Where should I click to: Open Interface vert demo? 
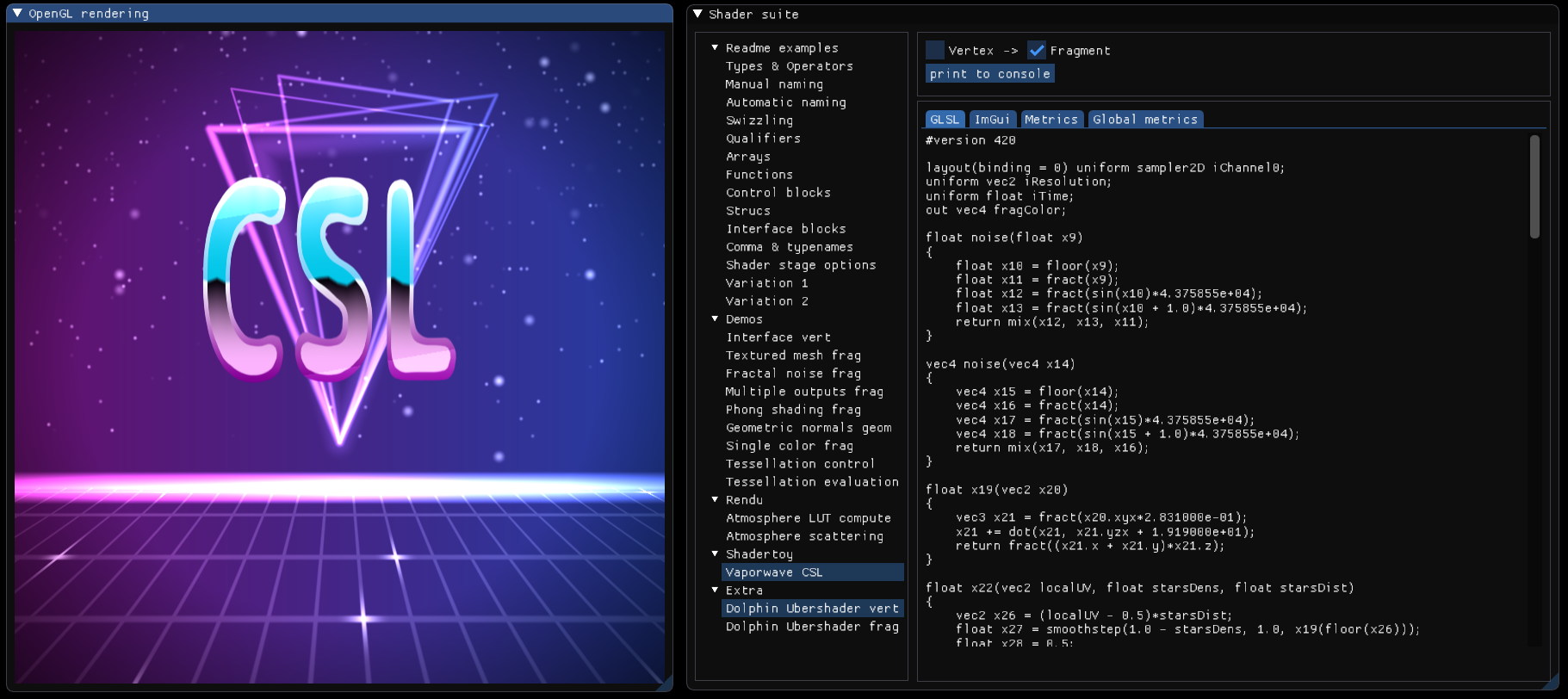(x=778, y=337)
